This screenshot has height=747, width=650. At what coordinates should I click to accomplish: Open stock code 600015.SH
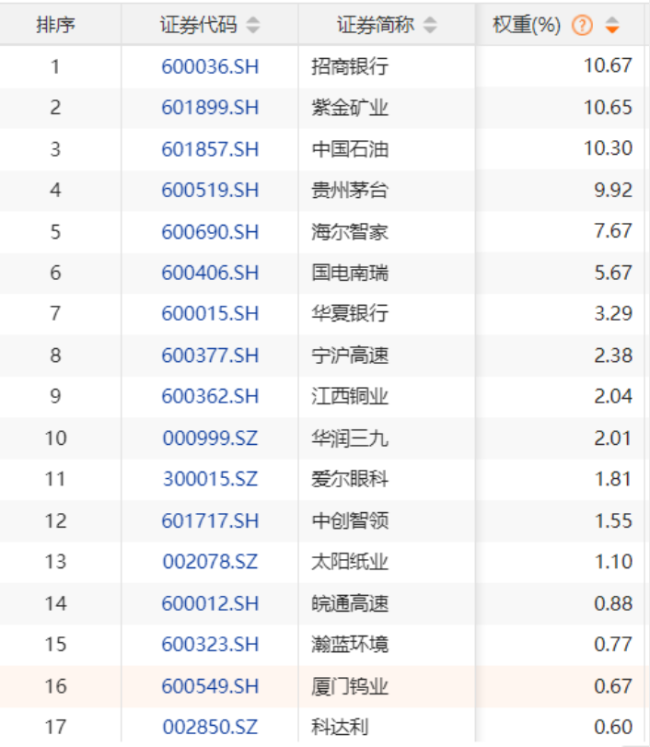pos(210,313)
